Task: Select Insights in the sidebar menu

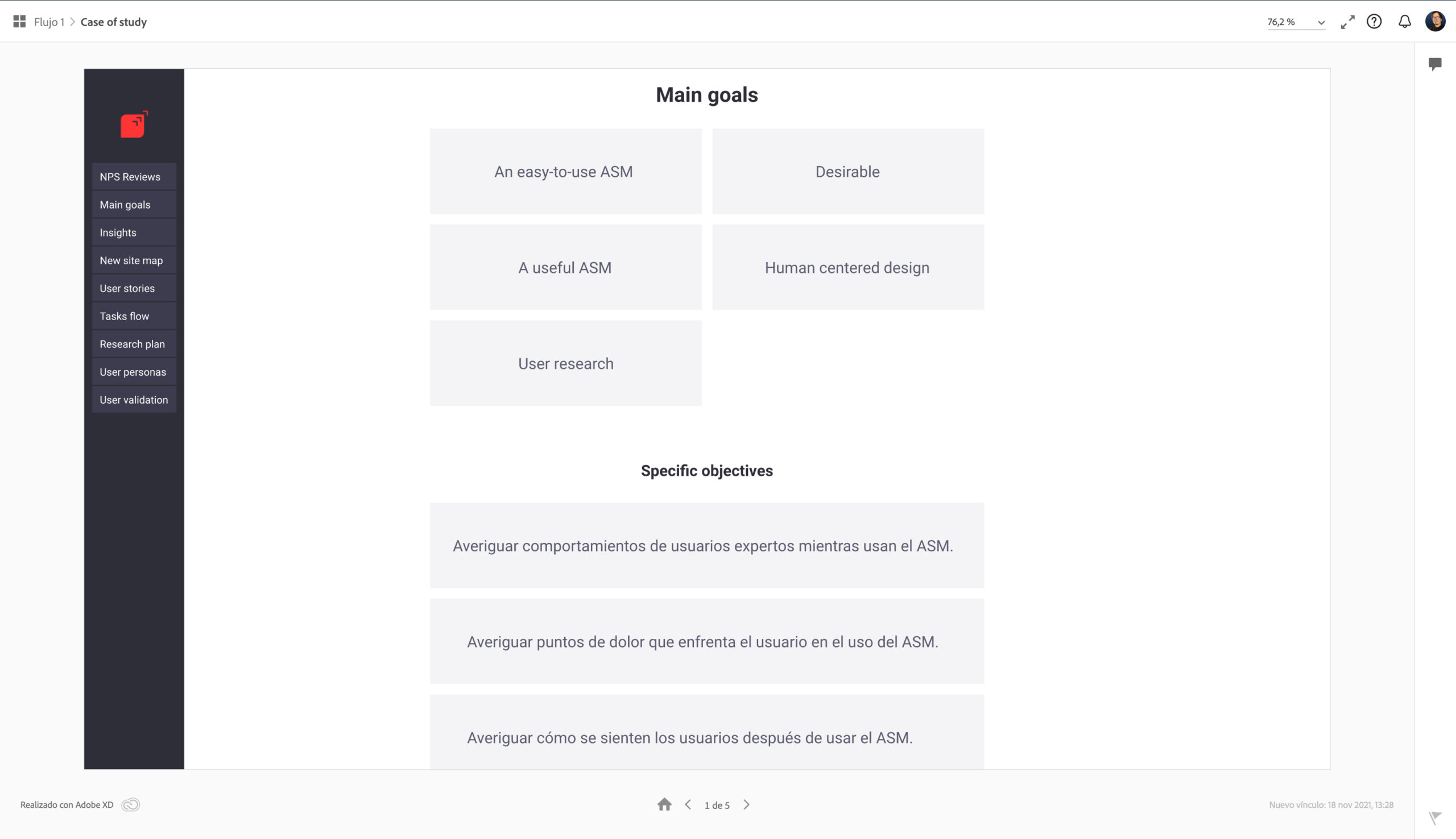Action: coord(134,233)
